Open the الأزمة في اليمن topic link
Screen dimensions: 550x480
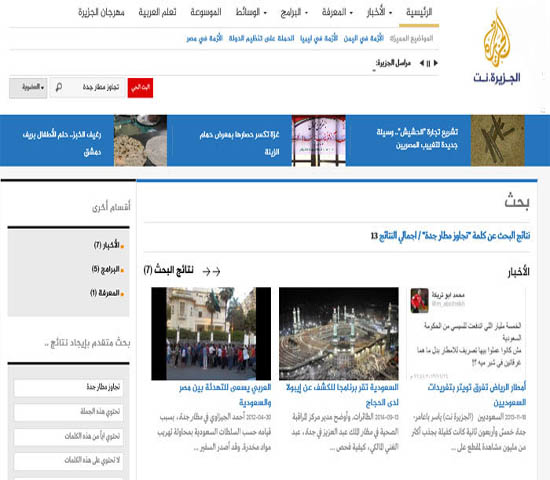[x=363, y=38]
